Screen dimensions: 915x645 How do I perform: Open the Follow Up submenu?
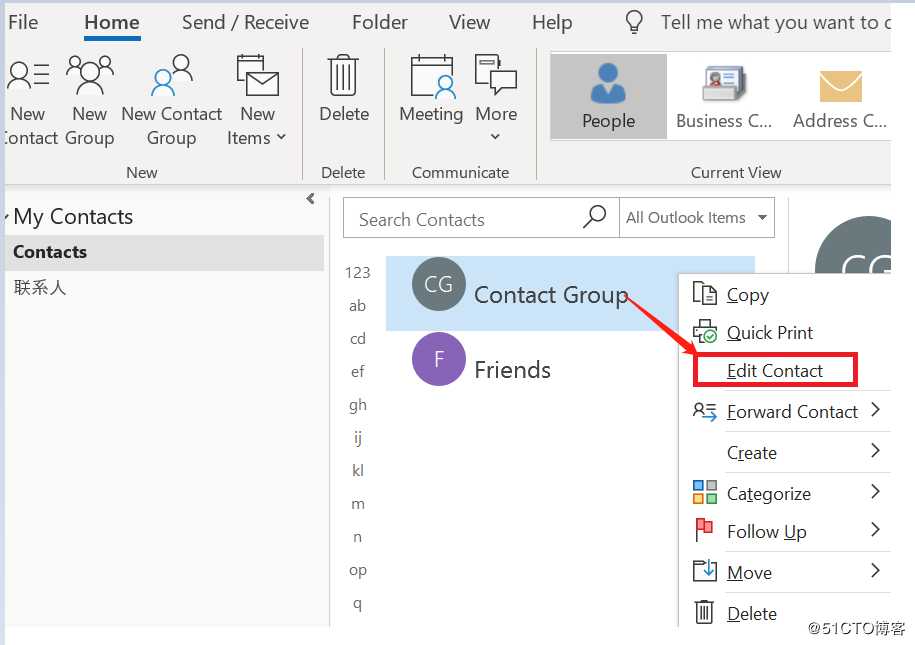pyautogui.click(x=785, y=531)
